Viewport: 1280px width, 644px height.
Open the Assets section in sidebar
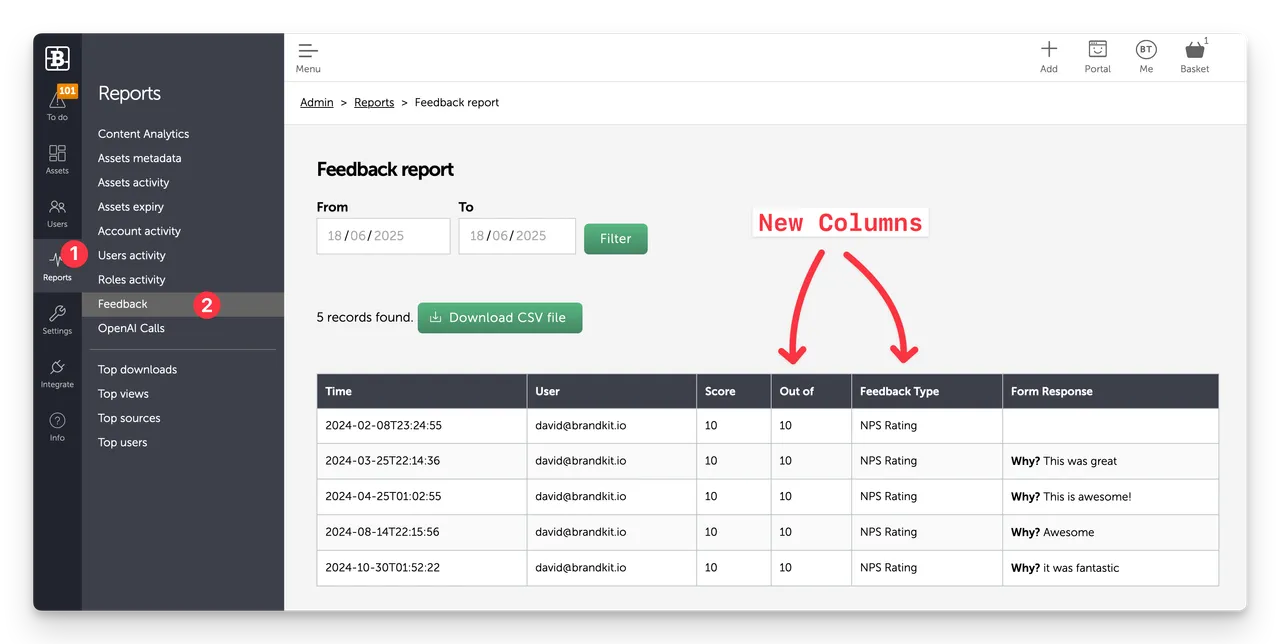click(57, 157)
